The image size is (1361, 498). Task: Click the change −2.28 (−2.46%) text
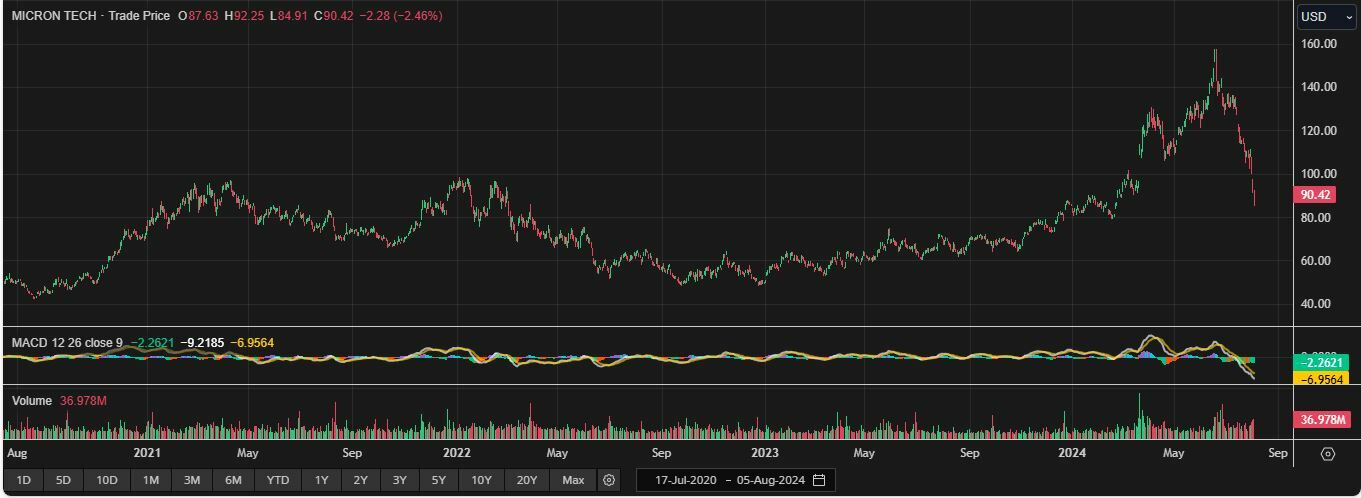click(400, 16)
